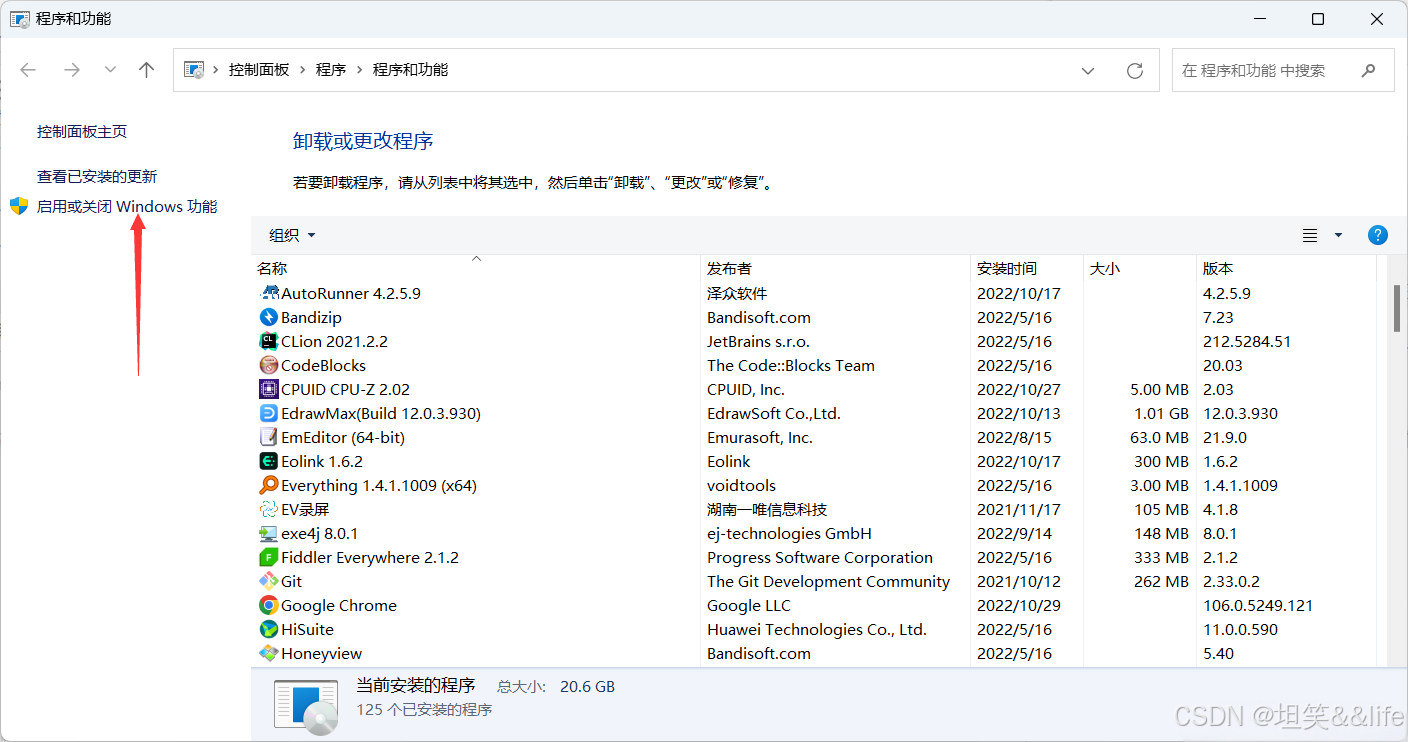Open 控制面板主页 link
The height and width of the screenshot is (742, 1408).
click(82, 132)
